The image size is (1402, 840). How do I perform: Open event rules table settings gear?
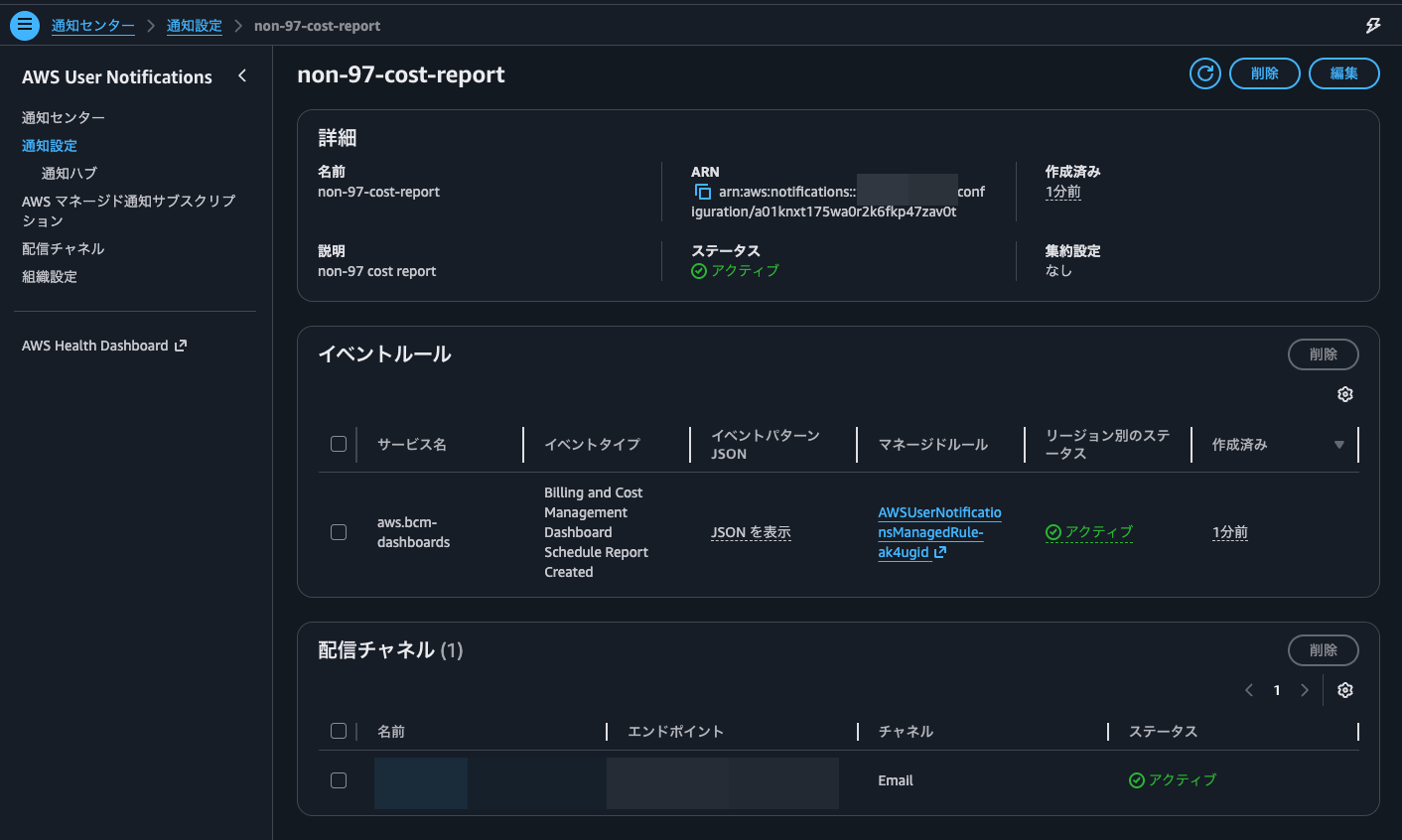point(1344,394)
